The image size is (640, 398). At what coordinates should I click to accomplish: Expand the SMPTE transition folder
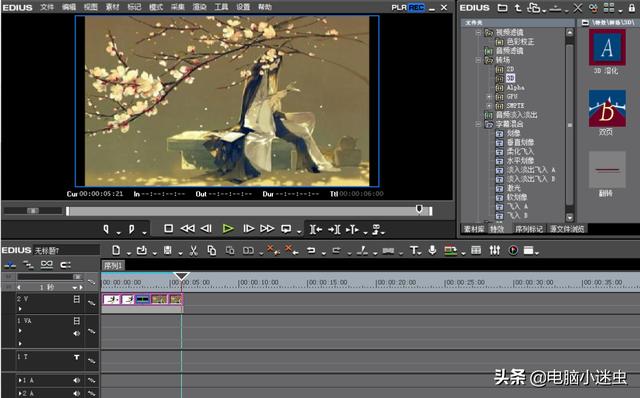point(489,106)
